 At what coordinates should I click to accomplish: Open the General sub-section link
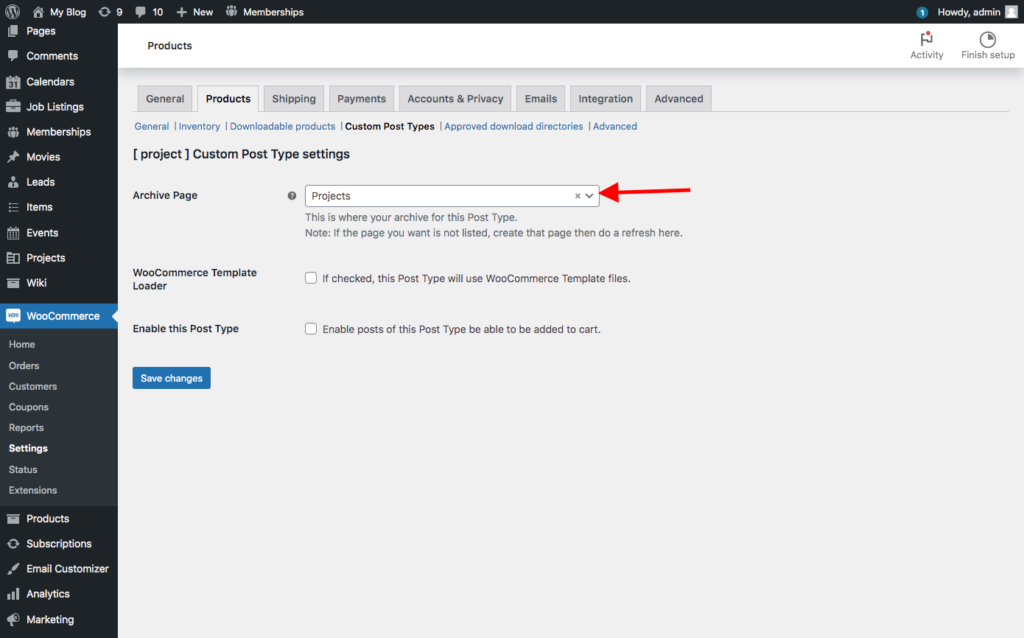(x=152, y=127)
